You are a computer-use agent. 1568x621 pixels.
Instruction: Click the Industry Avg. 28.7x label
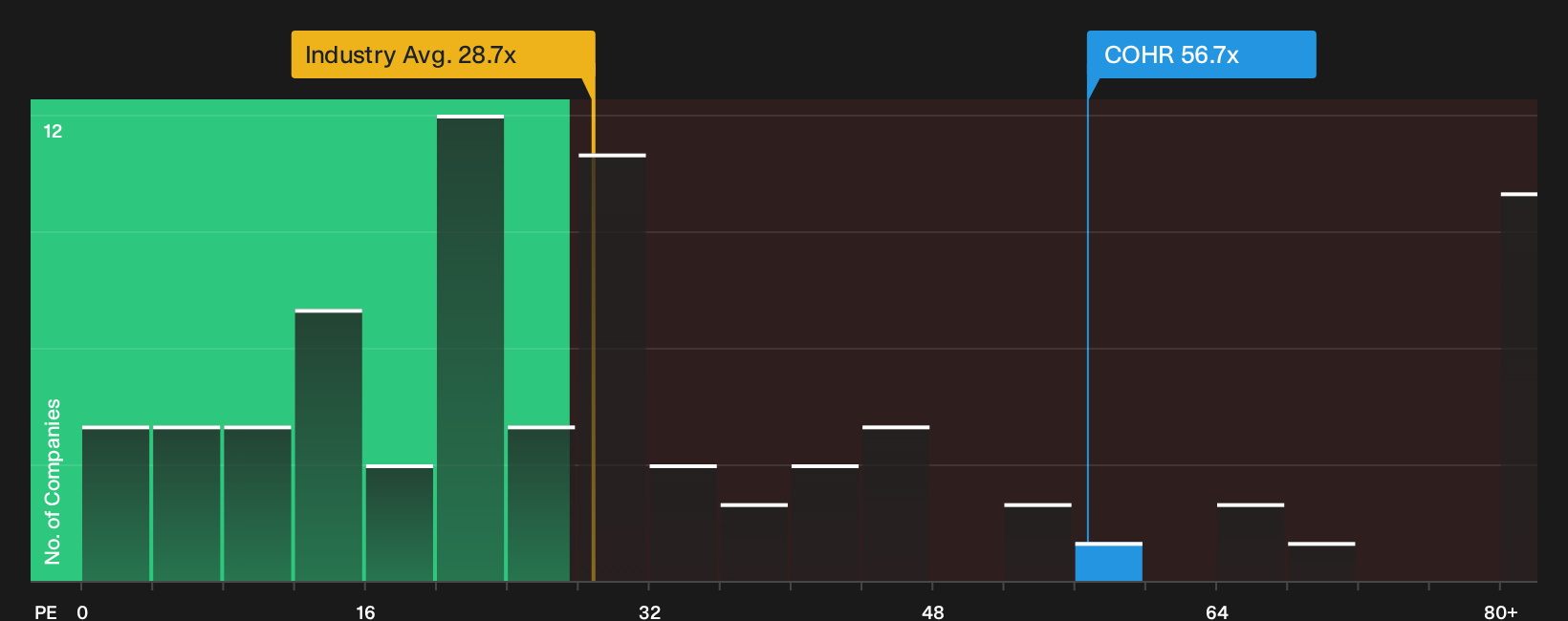(443, 54)
